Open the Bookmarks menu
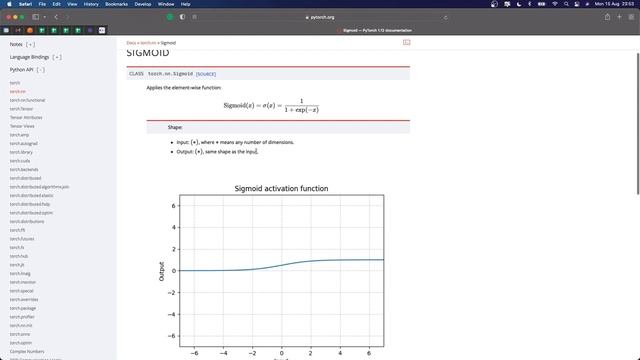This screenshot has width=640, height=360. (116, 4)
